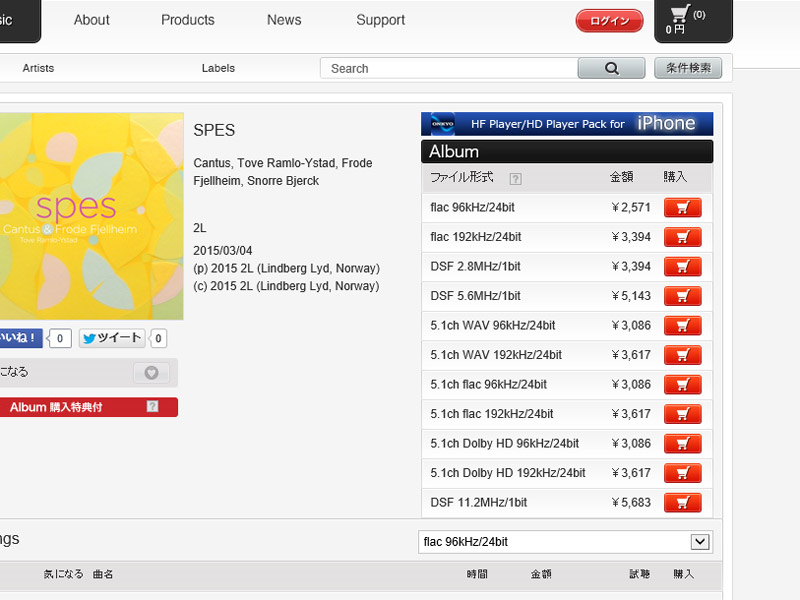Open the Support menu
The height and width of the screenshot is (600, 800).
[x=381, y=20]
